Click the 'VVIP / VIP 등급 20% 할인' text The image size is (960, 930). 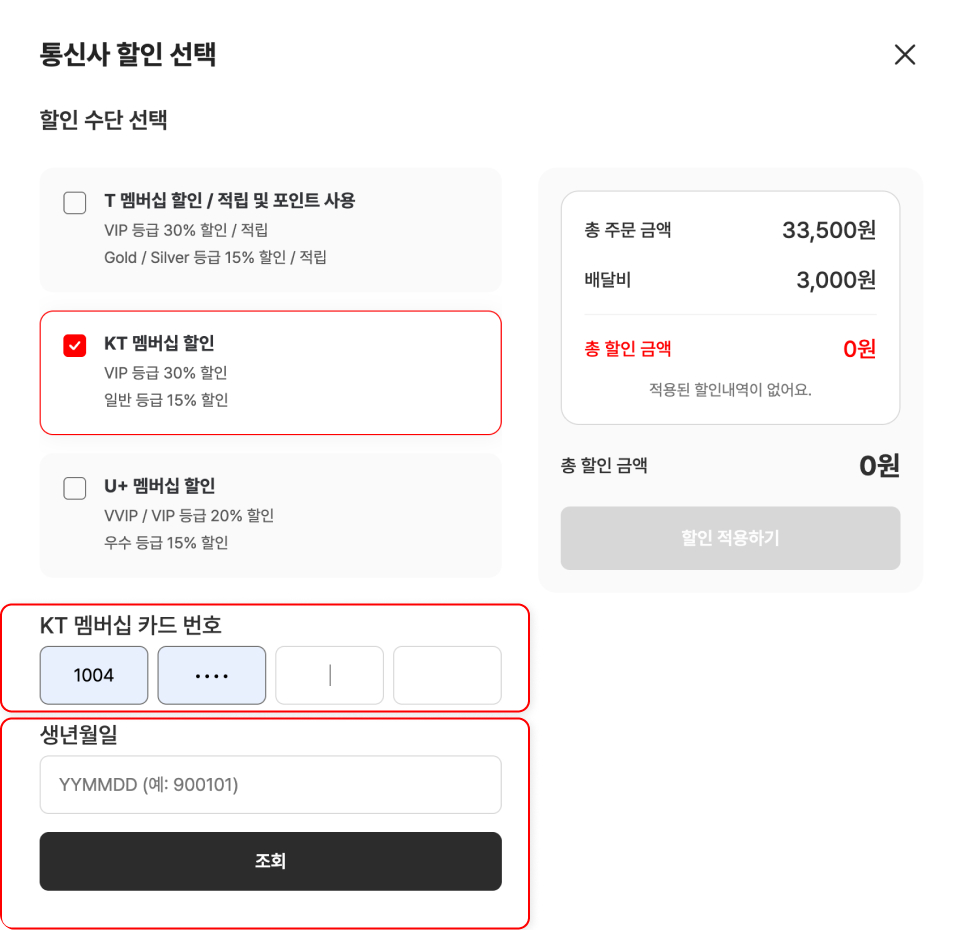coord(189,516)
